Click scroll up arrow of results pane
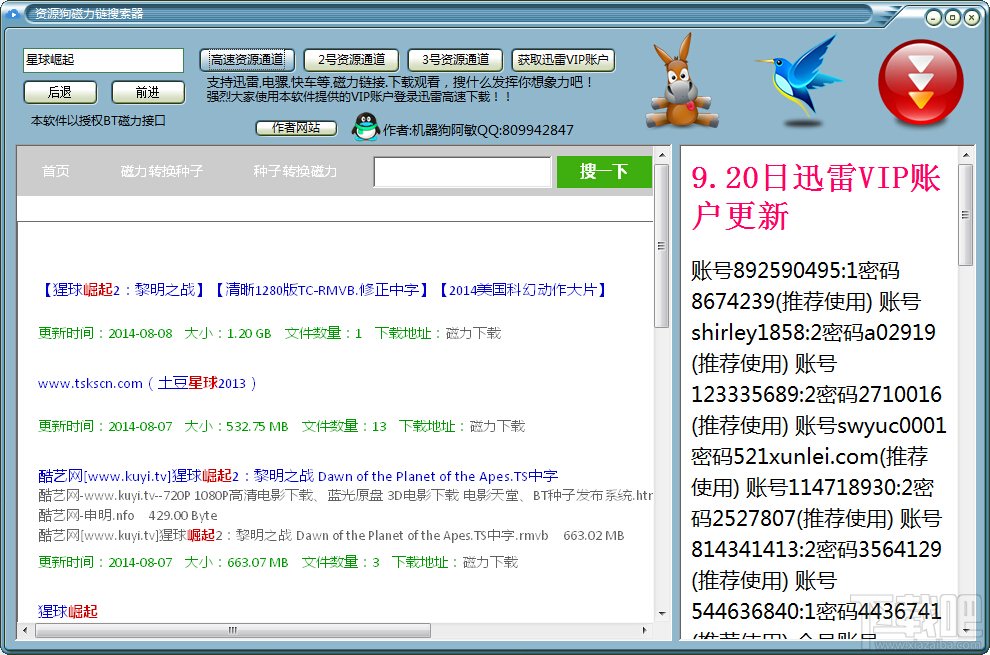The image size is (990, 655). click(662, 155)
